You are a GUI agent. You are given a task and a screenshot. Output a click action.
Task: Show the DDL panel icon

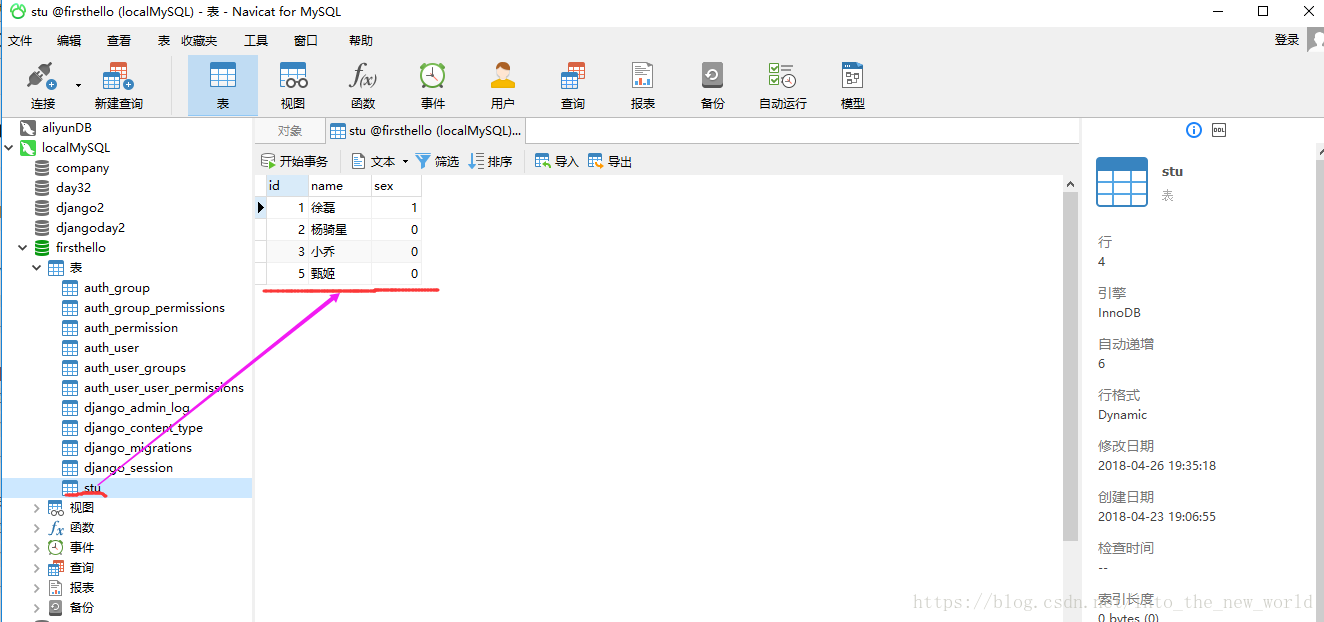[1219, 130]
